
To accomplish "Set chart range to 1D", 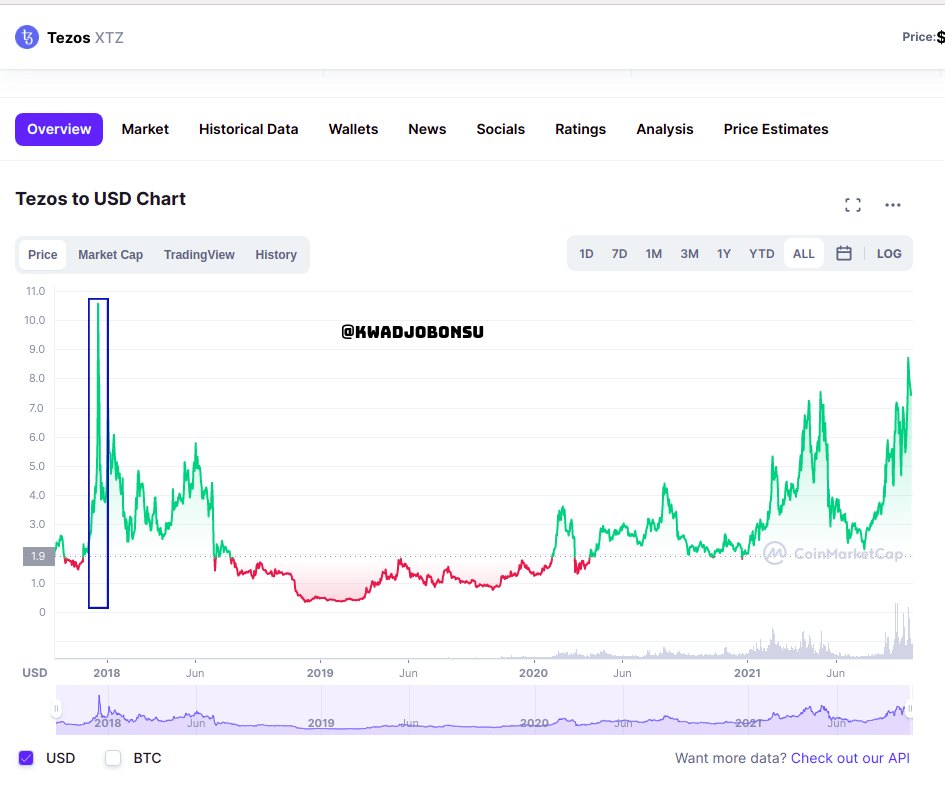I will [586, 254].
